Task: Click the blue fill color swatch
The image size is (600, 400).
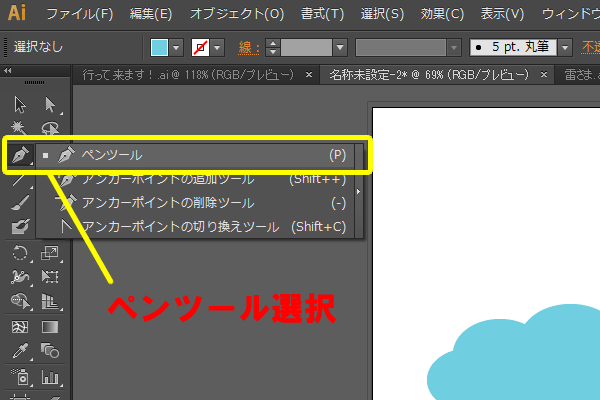Action: tap(159, 47)
